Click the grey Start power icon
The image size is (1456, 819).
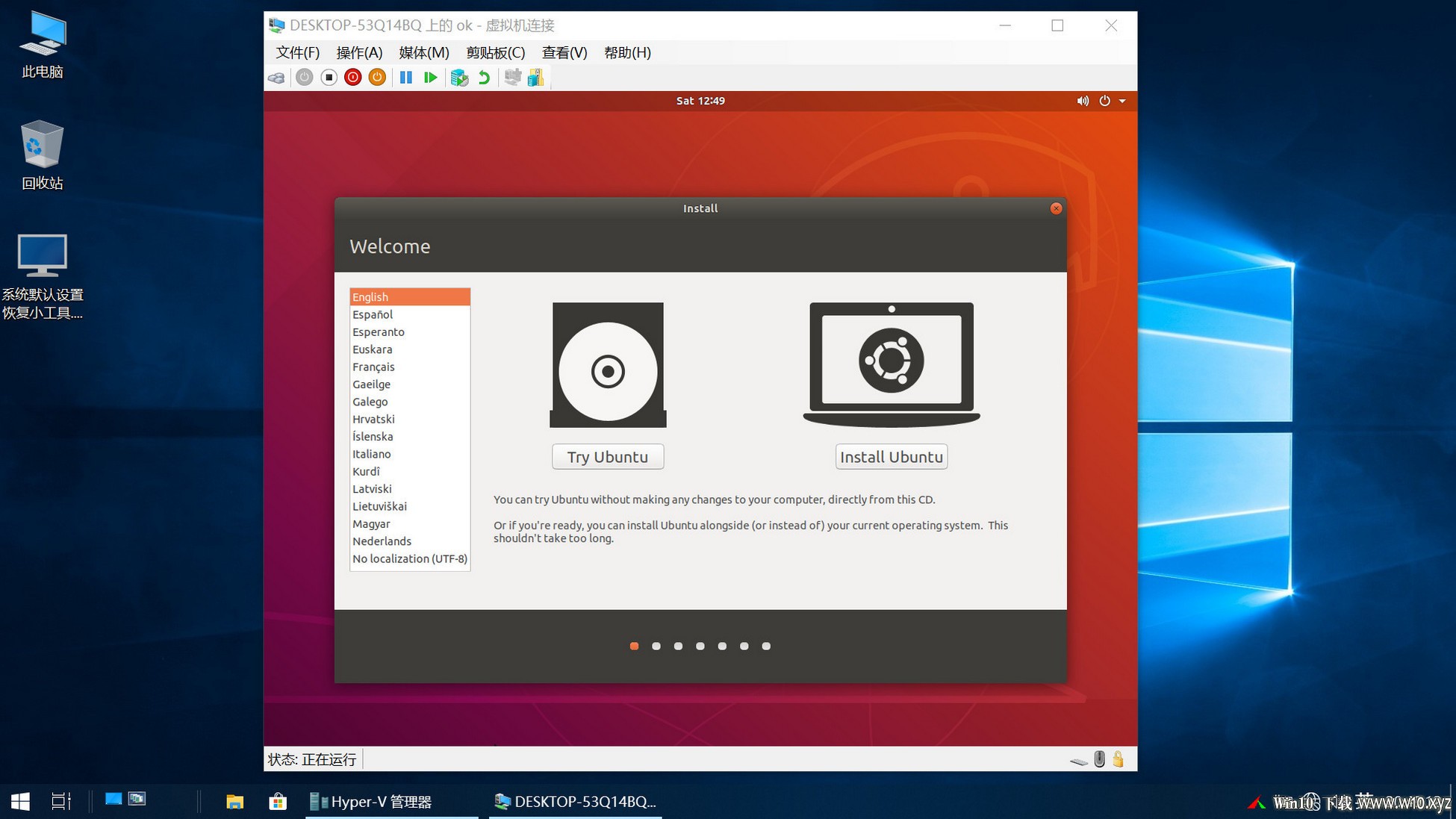click(x=304, y=78)
